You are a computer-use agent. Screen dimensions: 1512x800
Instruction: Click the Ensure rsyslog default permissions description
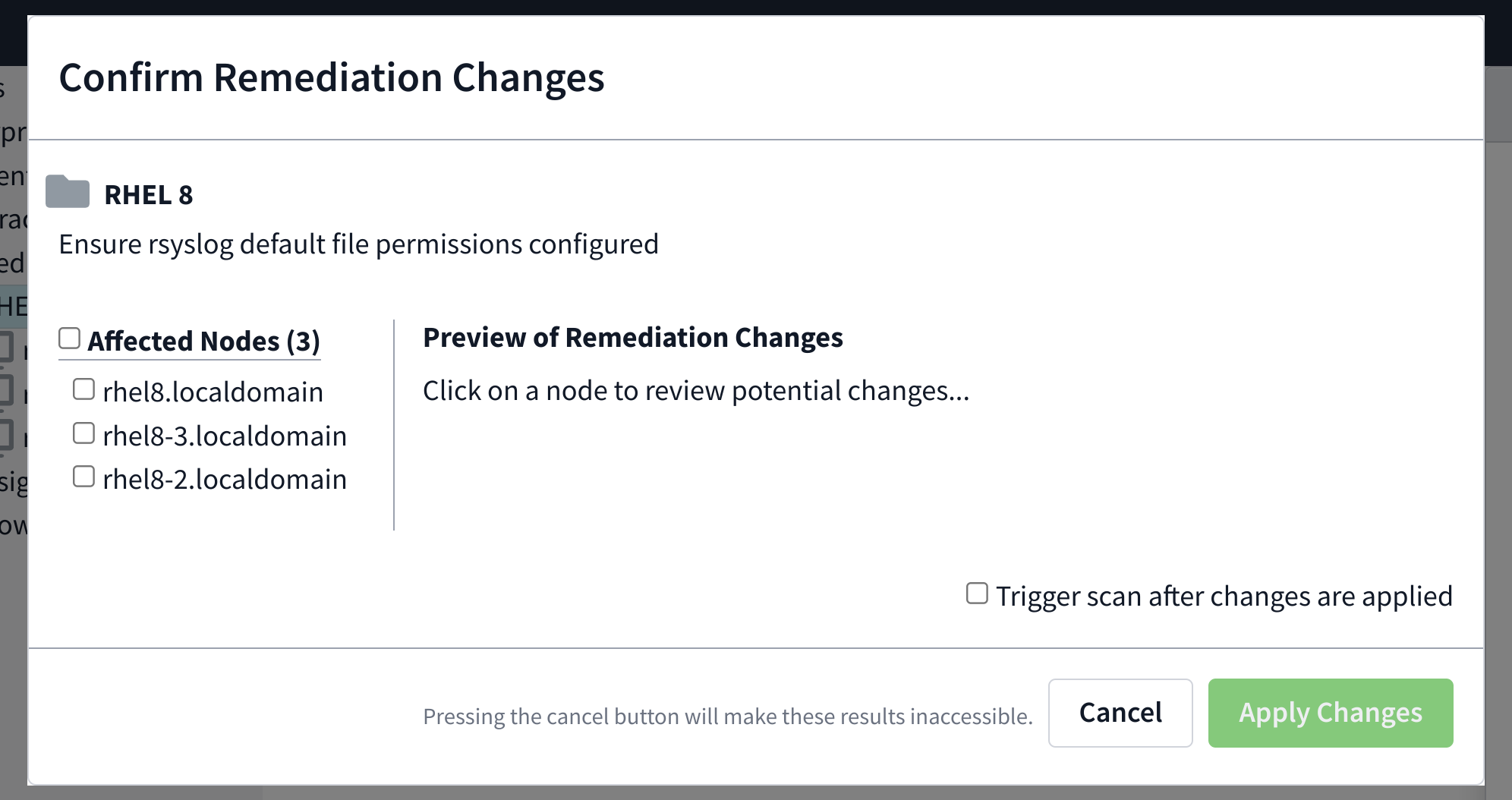tap(358, 244)
